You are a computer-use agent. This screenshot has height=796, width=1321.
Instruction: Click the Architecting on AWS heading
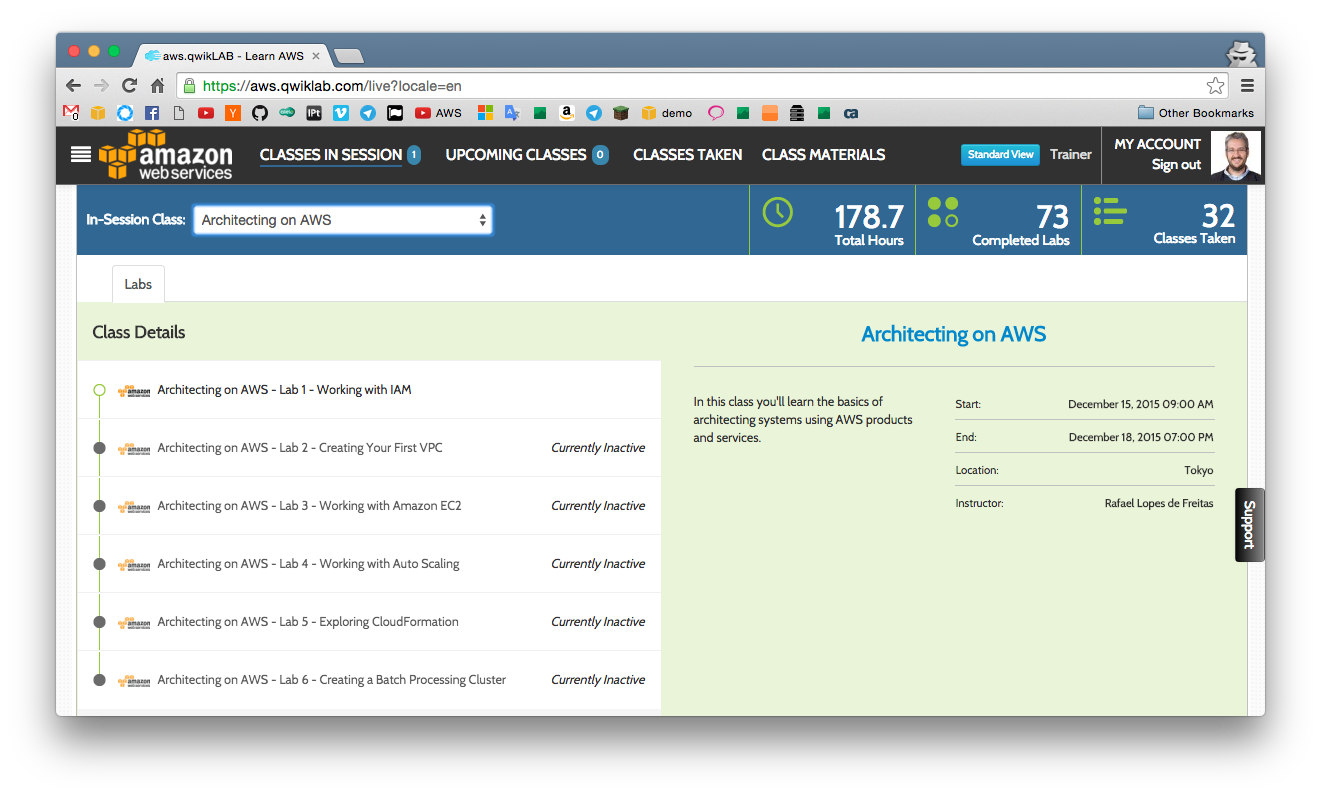tap(954, 334)
